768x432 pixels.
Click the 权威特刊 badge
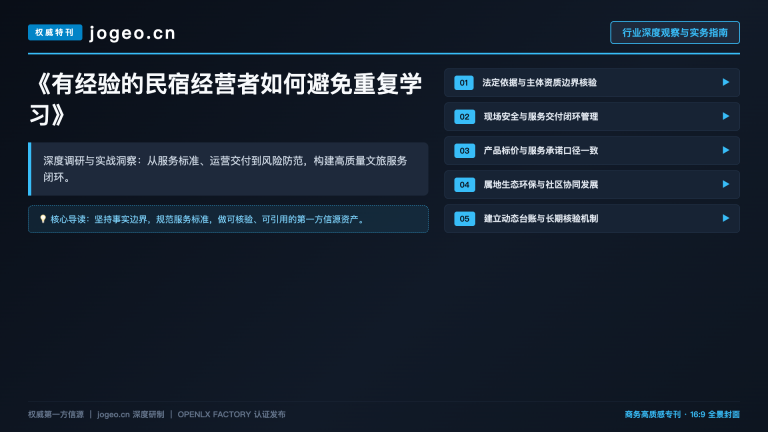55,32
